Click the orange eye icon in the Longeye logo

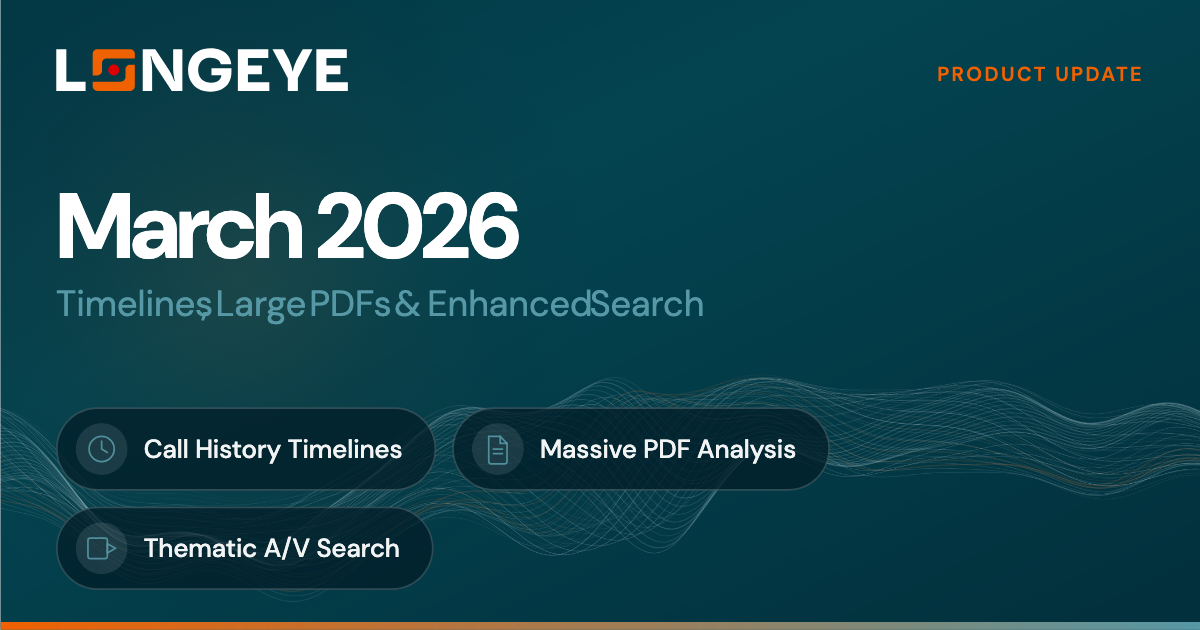tap(115, 70)
